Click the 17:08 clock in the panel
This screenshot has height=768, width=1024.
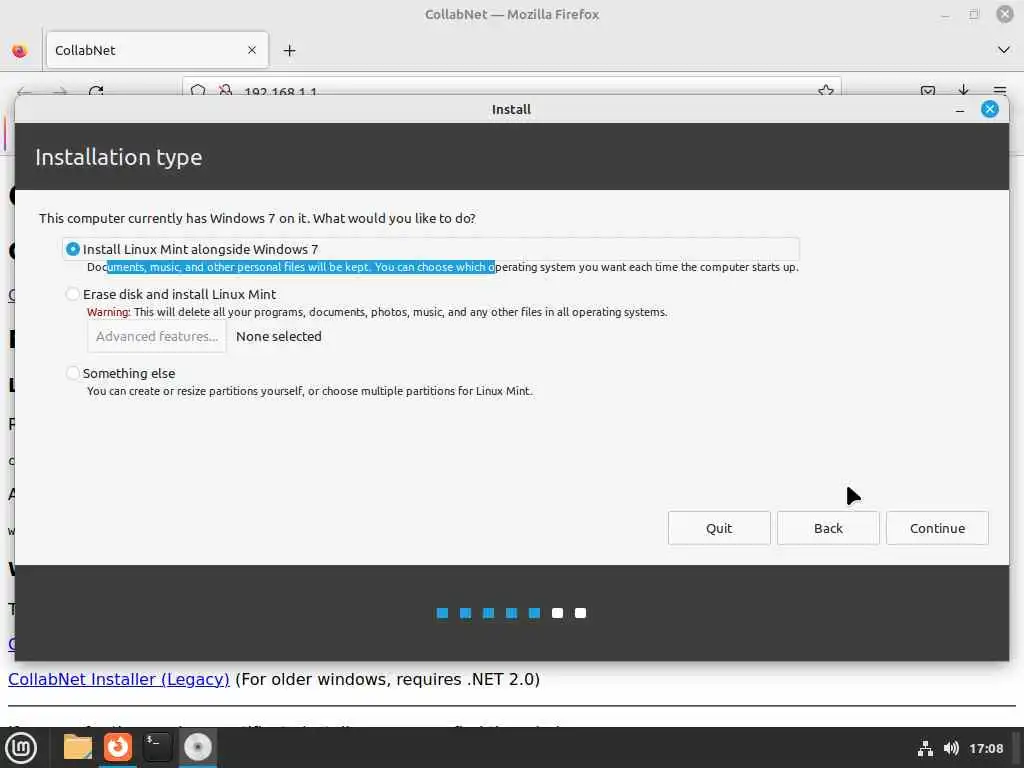click(x=986, y=748)
